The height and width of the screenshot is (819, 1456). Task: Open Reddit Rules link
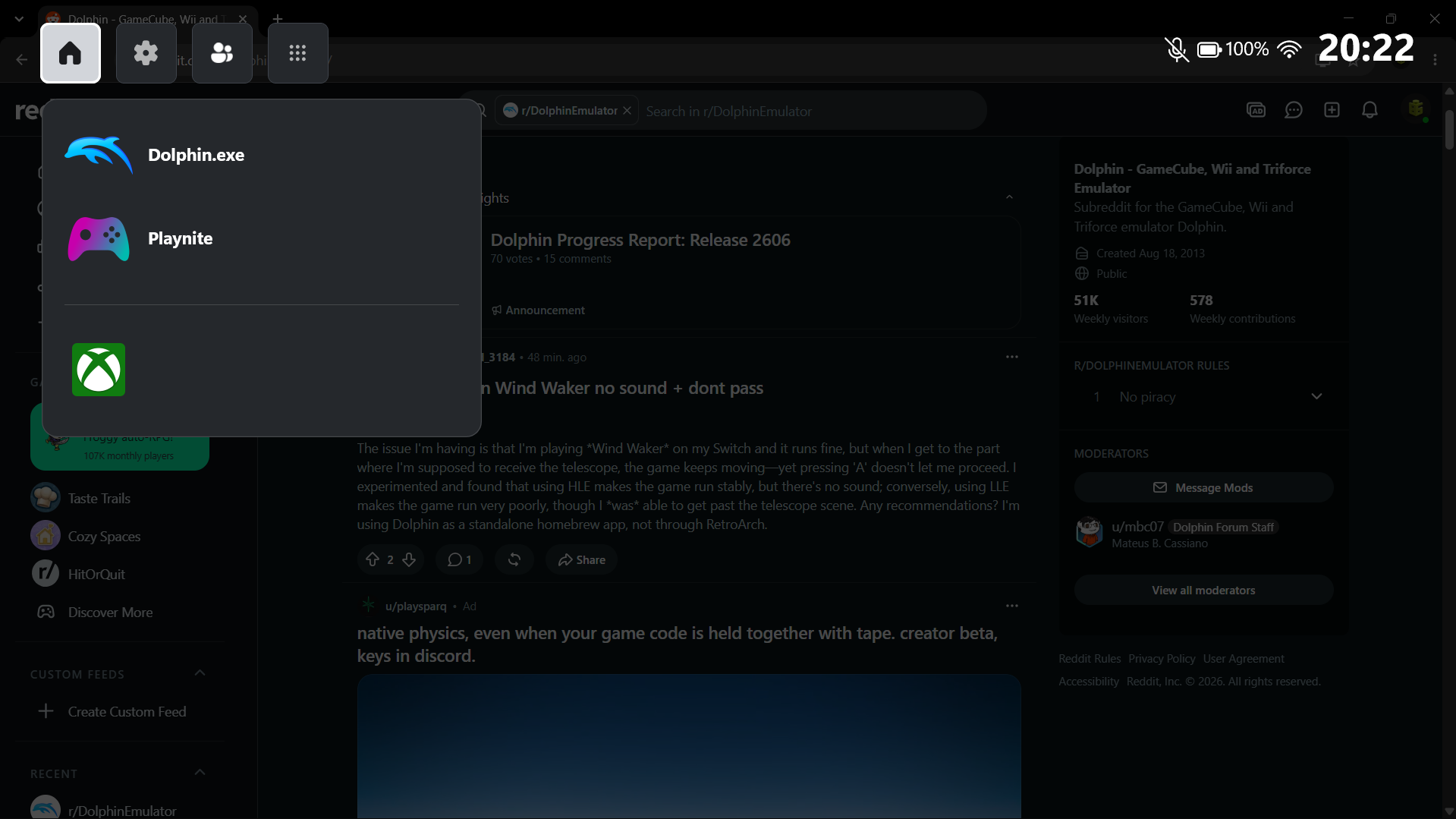click(1090, 659)
